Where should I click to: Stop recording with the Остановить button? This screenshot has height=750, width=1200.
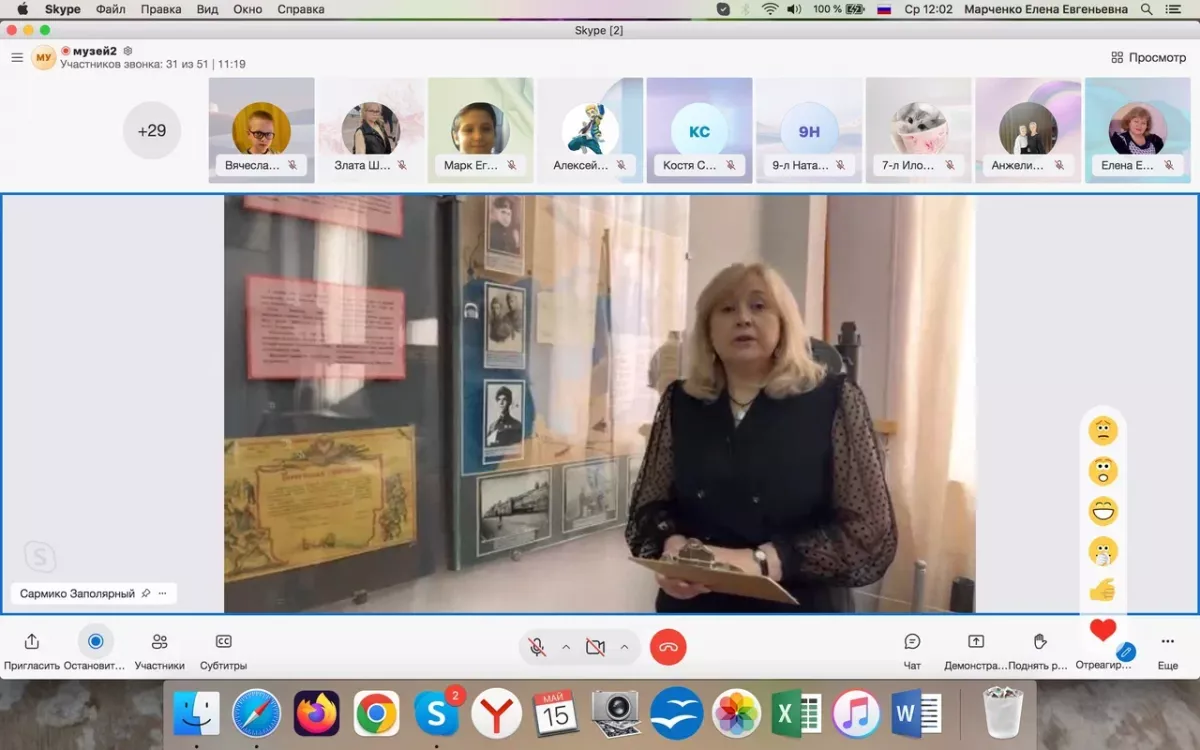point(96,642)
